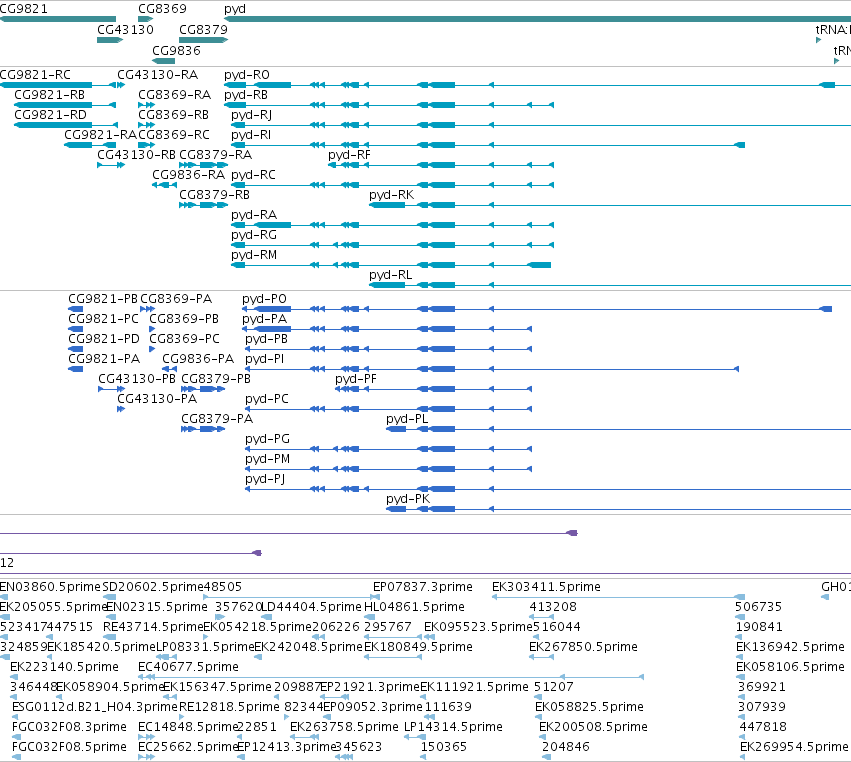Select transcript CG9821-RB

49,94
